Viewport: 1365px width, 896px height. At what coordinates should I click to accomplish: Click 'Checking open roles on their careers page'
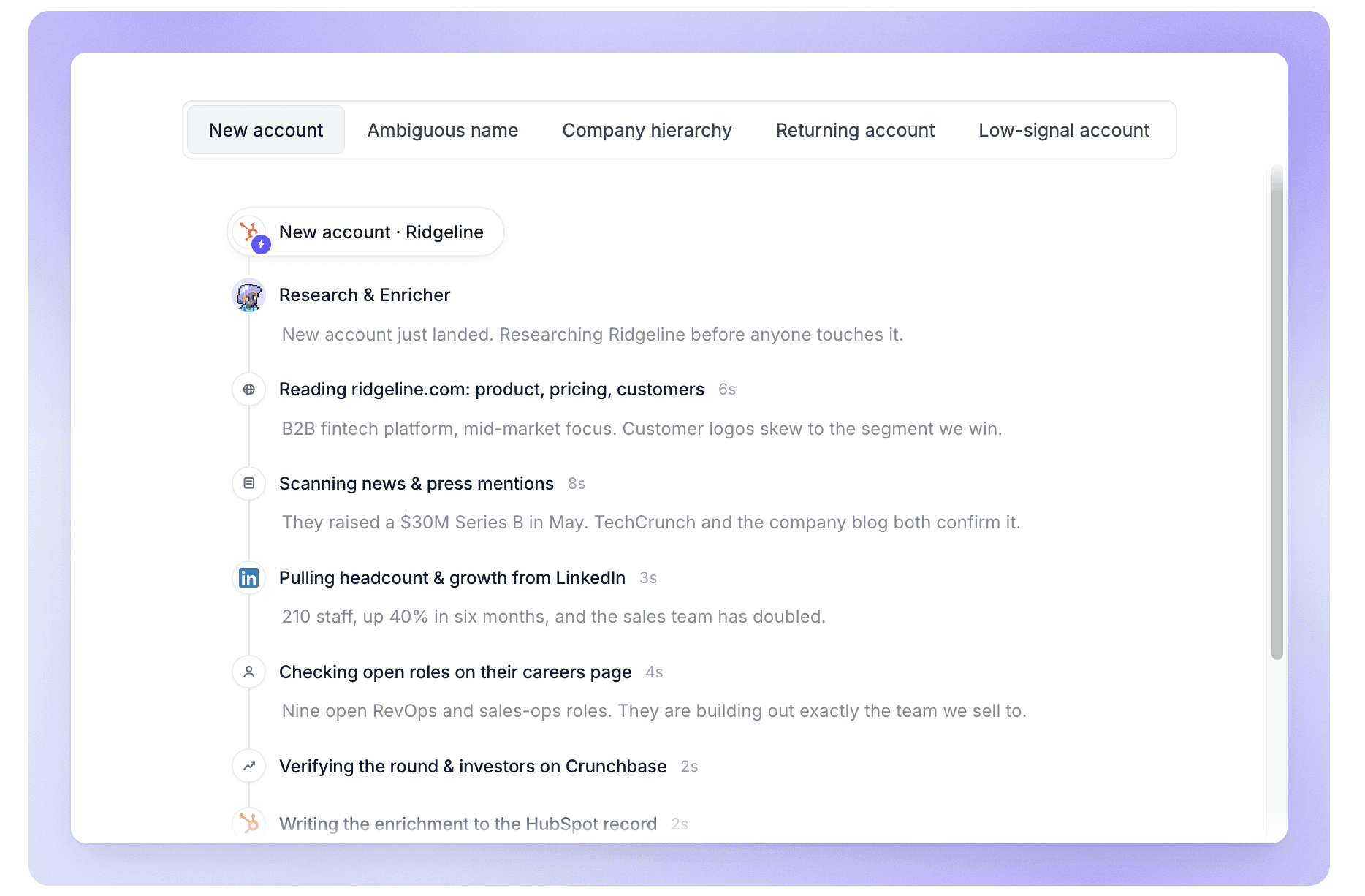[455, 672]
